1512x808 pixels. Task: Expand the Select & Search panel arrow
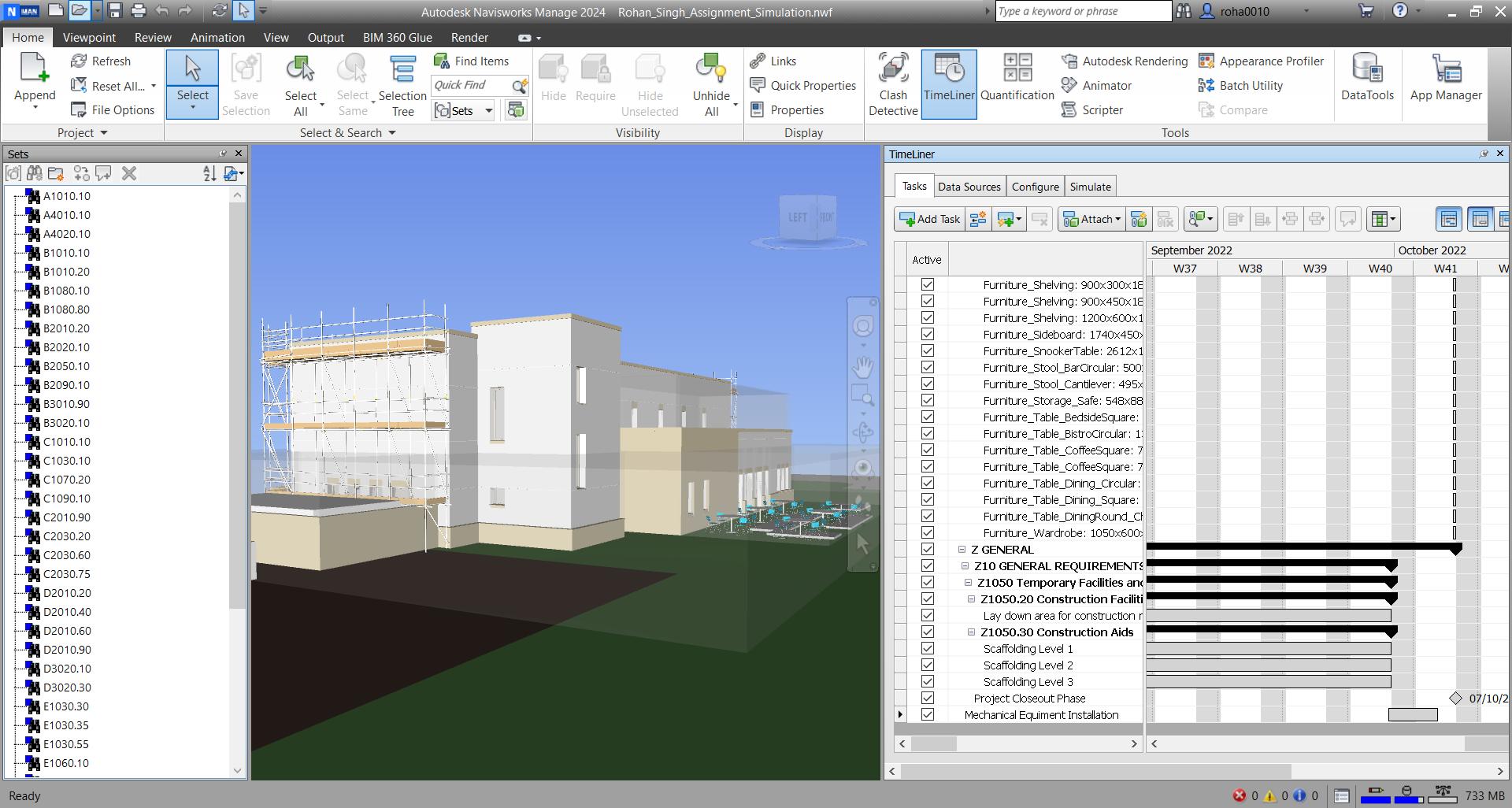392,133
